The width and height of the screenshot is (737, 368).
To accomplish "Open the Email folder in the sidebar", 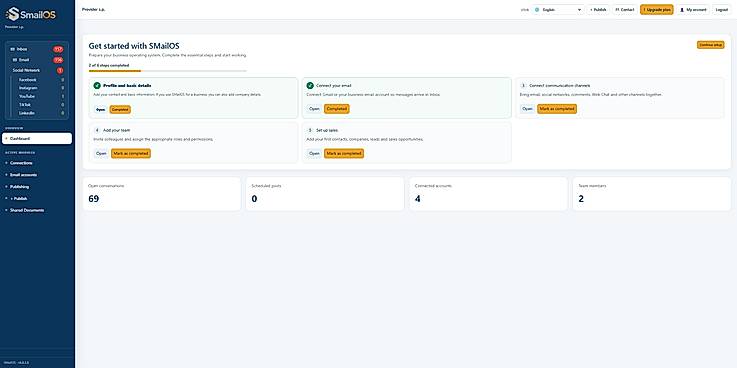I will tap(37, 60).
